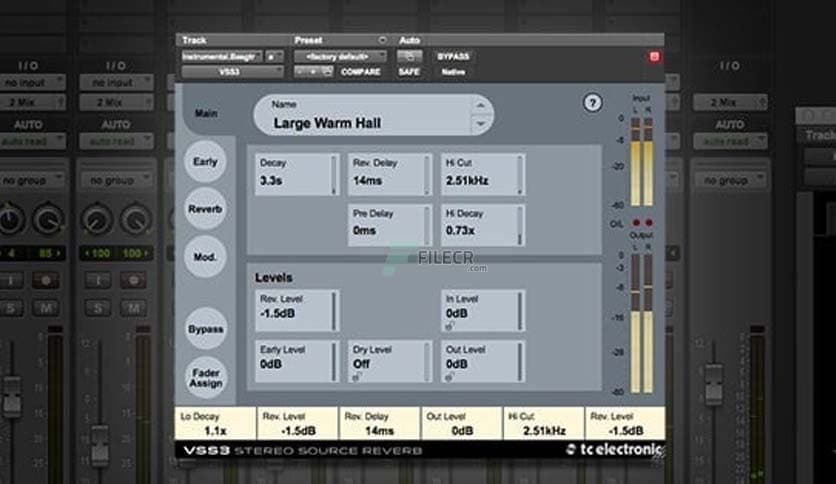Click the Hi Cut slider in the Main panel
836x484 pixels.
click(519, 174)
